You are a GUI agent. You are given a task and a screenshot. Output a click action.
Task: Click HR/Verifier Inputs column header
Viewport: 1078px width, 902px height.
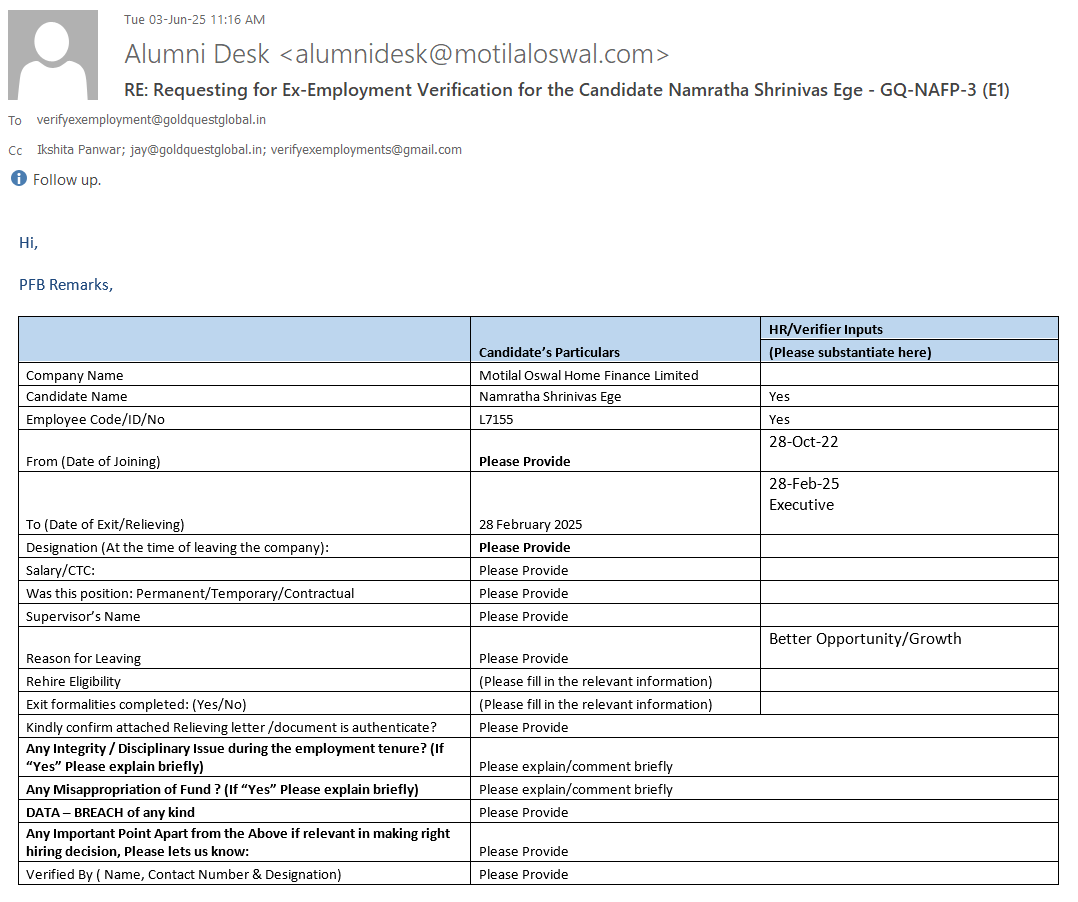pyautogui.click(x=826, y=329)
